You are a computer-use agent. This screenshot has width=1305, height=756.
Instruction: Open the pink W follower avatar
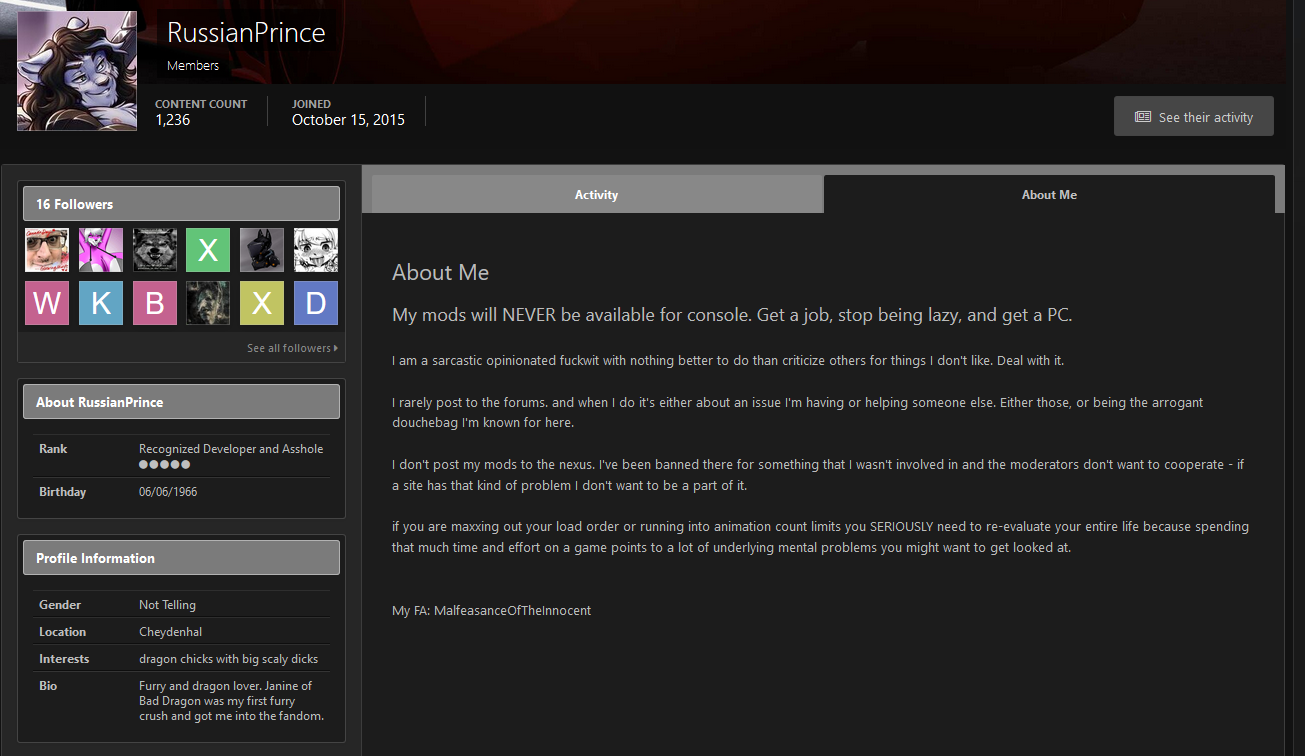(47, 303)
